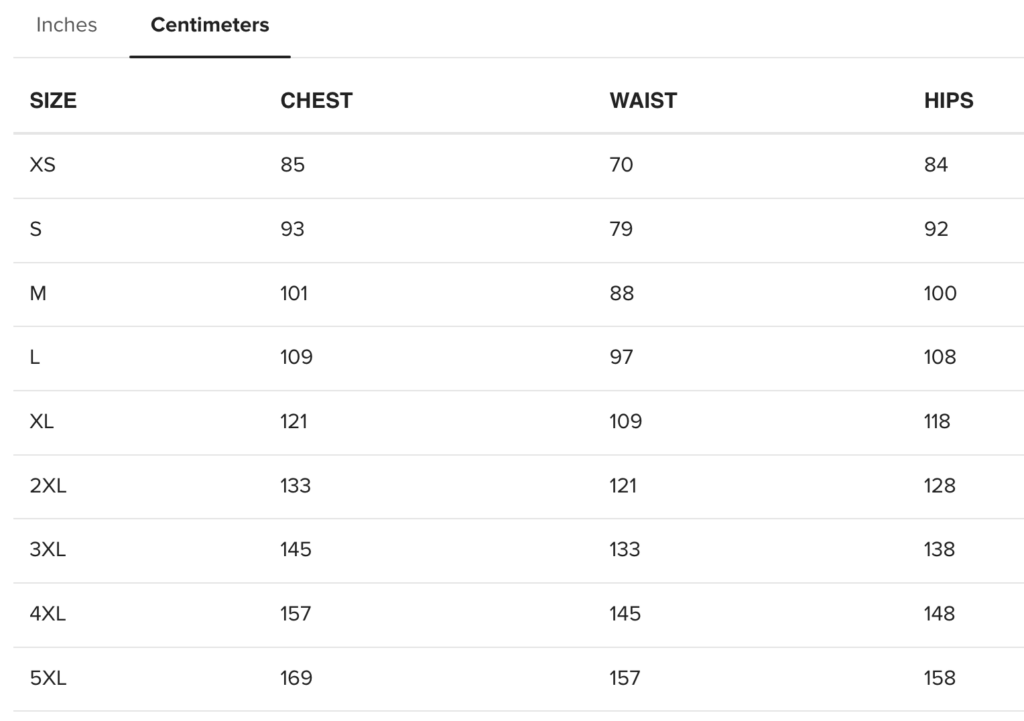Select the XL size row label
The width and height of the screenshot is (1024, 721).
pyautogui.click(x=42, y=421)
